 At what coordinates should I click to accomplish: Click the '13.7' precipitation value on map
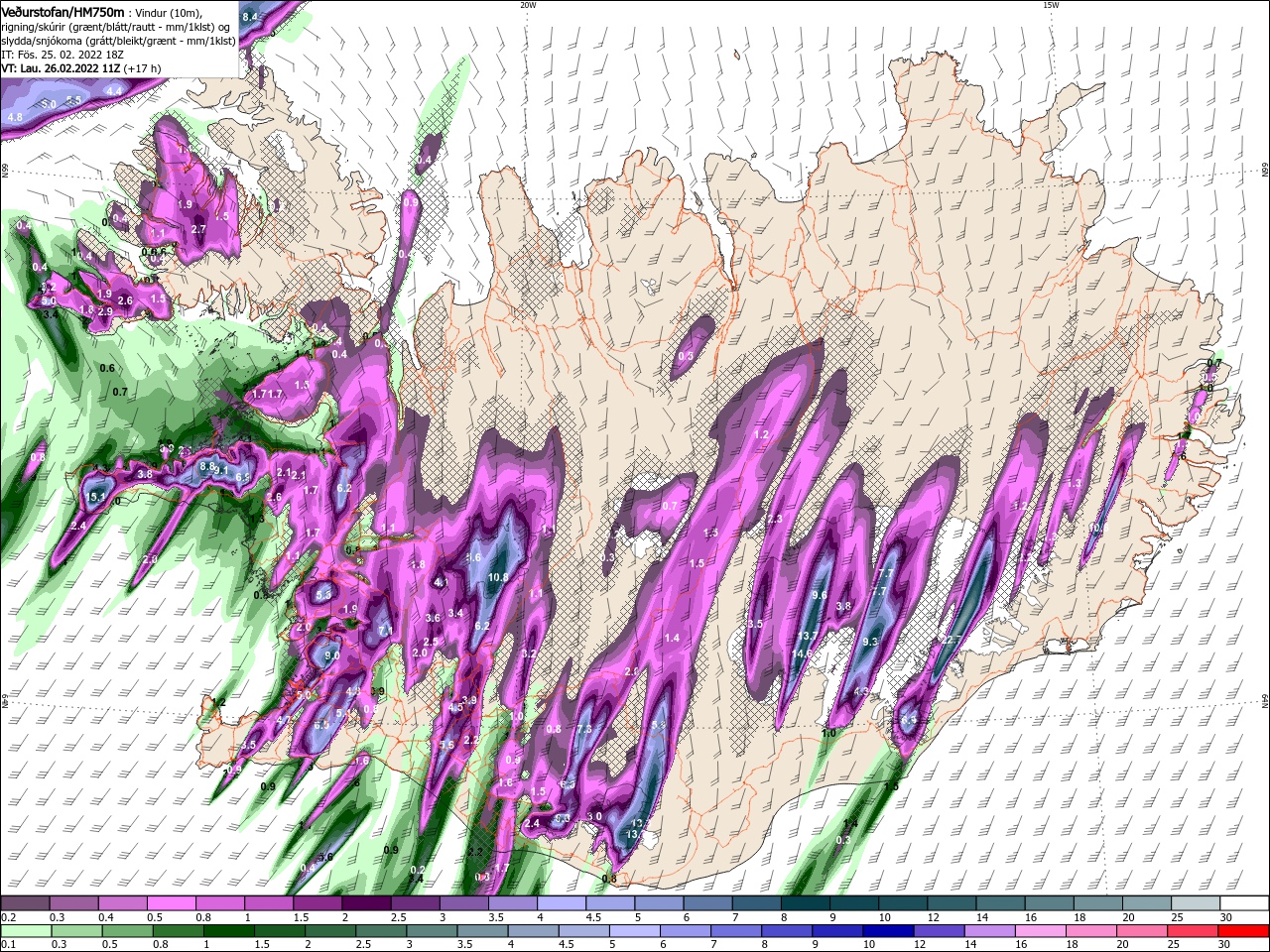(x=808, y=637)
